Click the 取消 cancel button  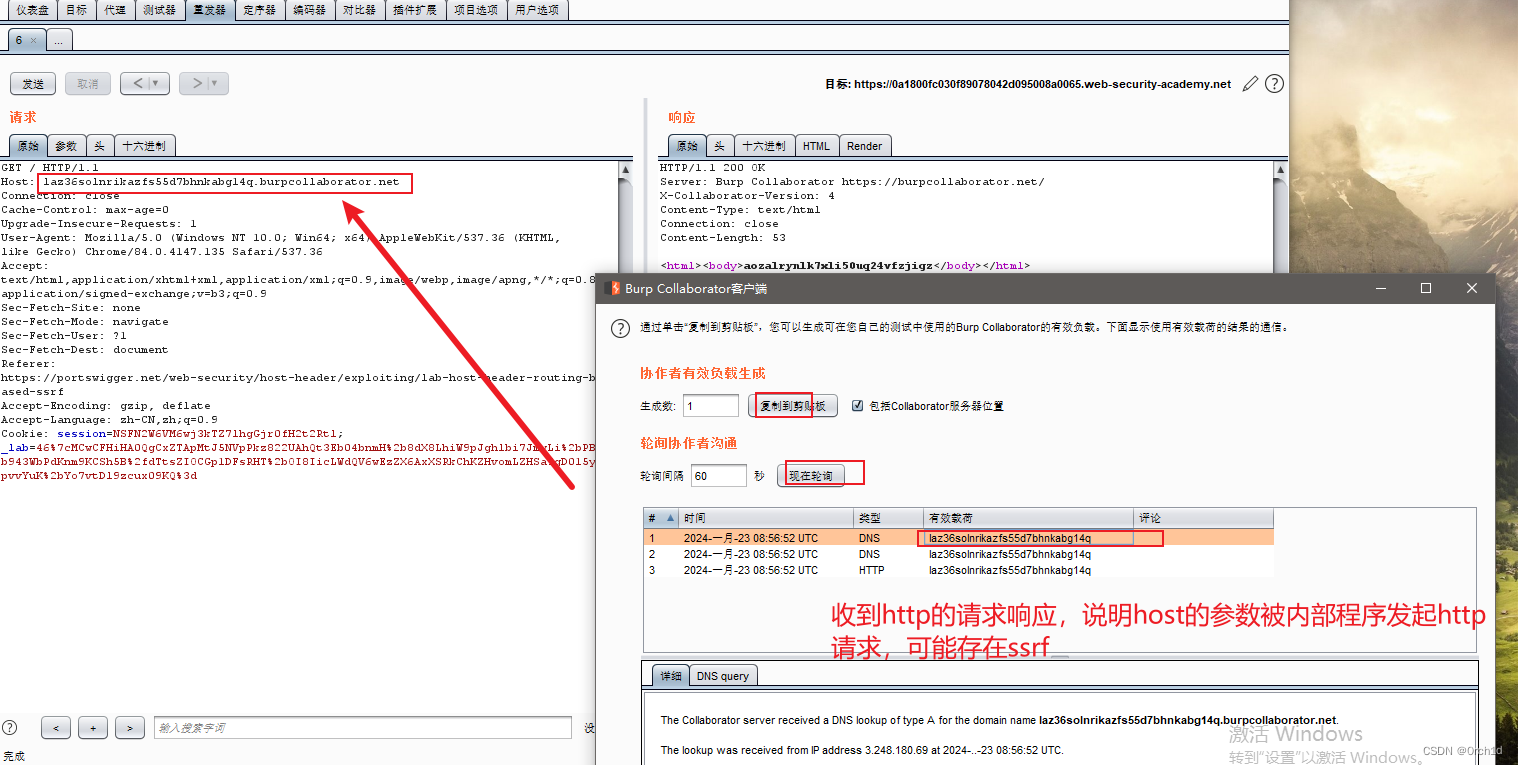(88, 84)
